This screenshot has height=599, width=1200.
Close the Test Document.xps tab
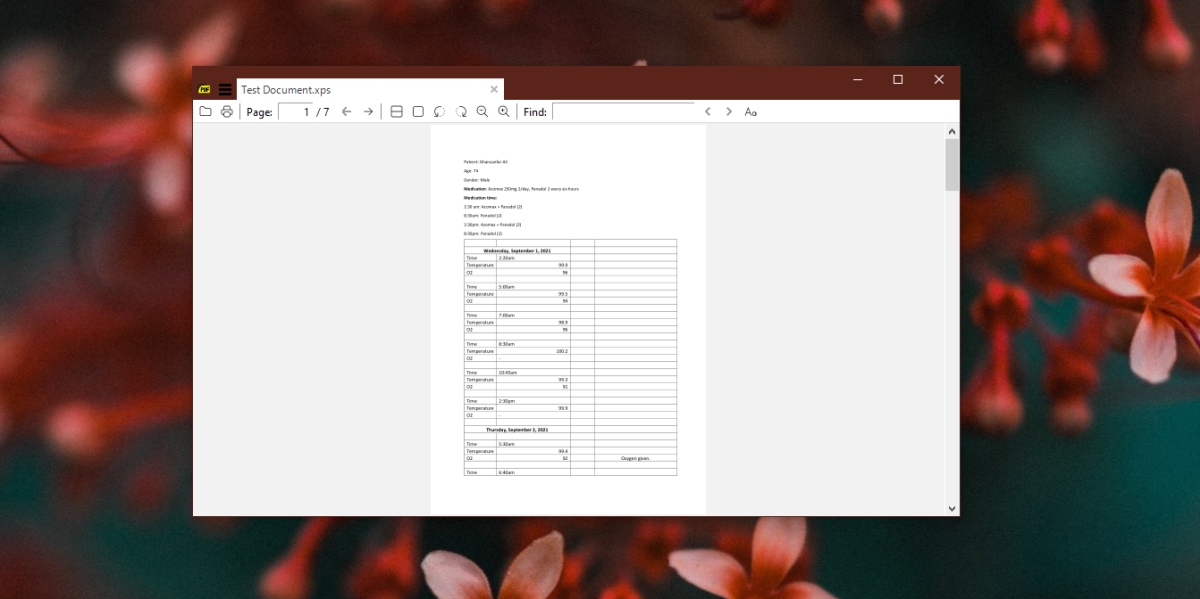coord(493,89)
